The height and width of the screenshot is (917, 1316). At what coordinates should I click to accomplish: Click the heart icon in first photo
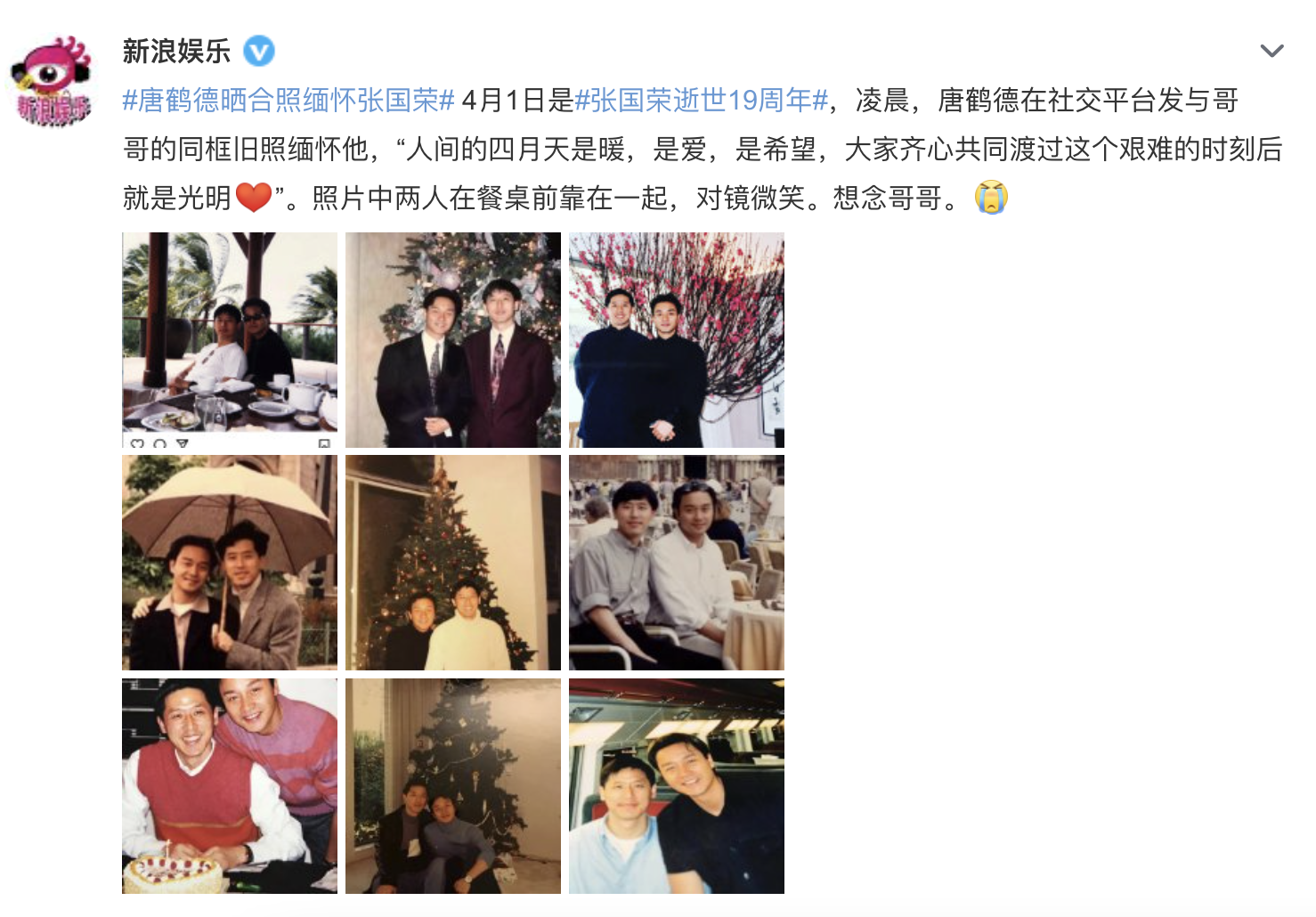click(x=137, y=442)
